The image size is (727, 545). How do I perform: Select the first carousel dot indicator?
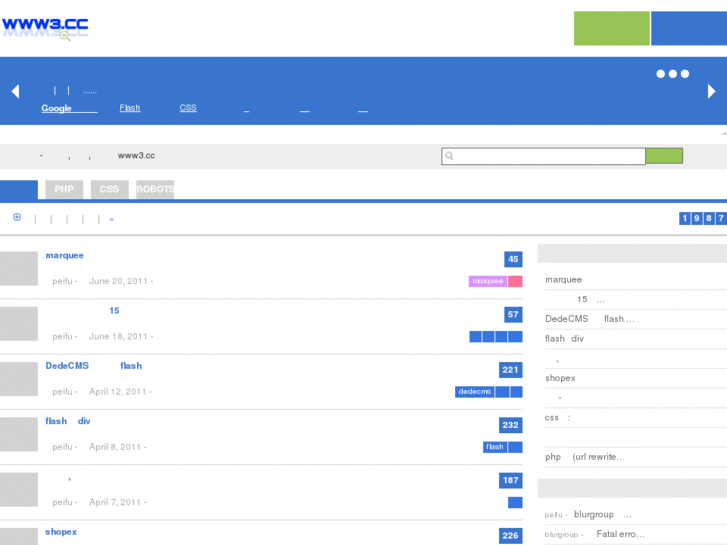pyautogui.click(x=660, y=74)
